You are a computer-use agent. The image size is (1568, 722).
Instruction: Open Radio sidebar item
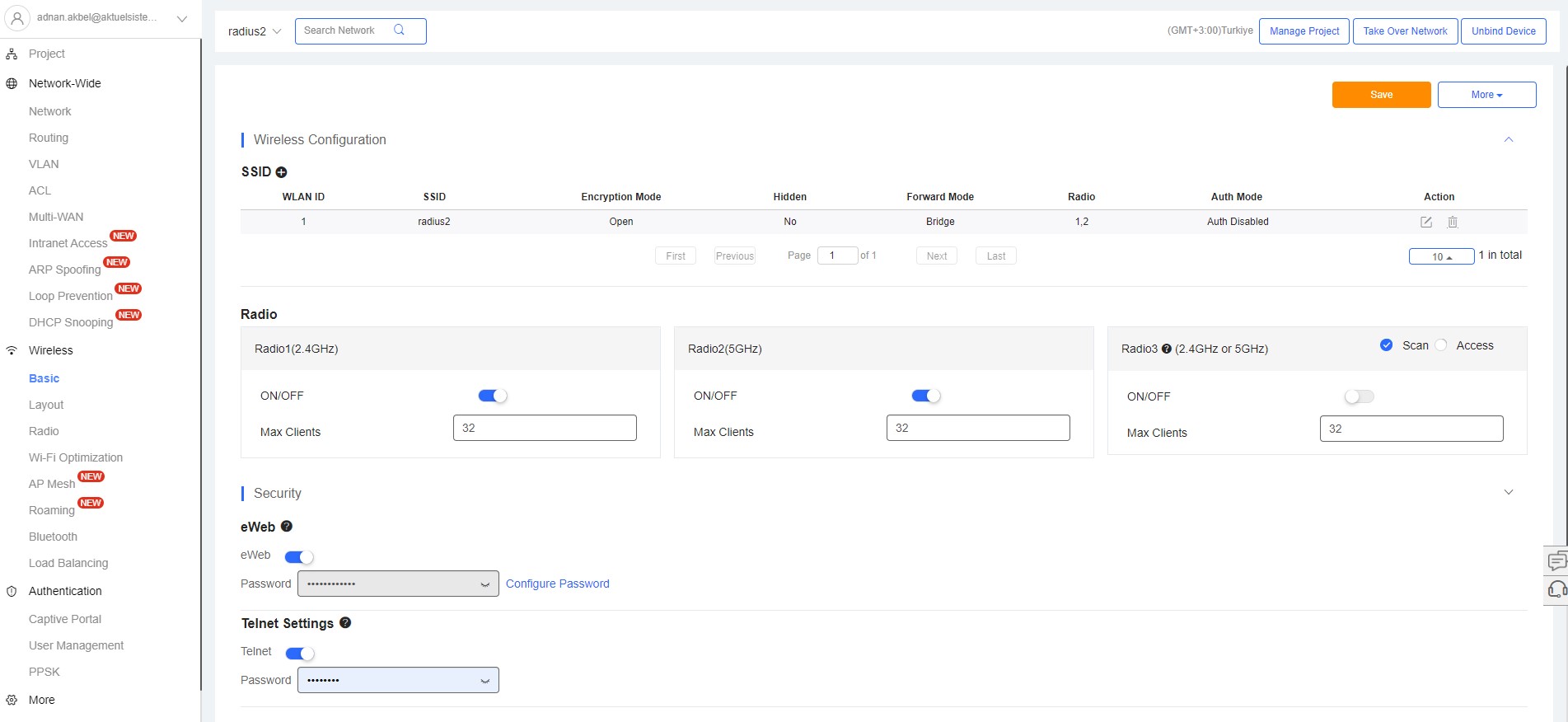(44, 431)
